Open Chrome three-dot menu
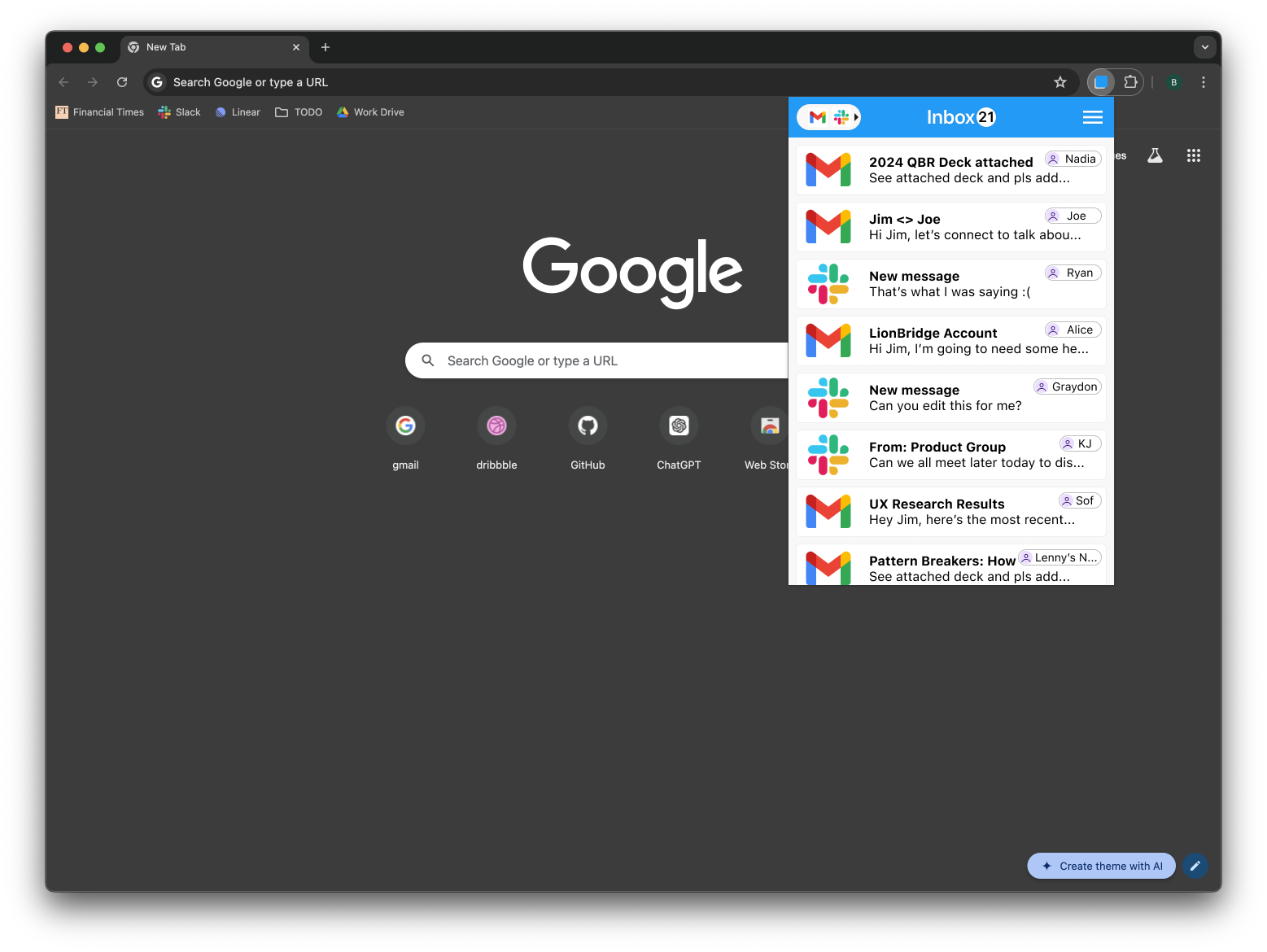Viewport: 1267px width, 952px height. coord(1204,82)
